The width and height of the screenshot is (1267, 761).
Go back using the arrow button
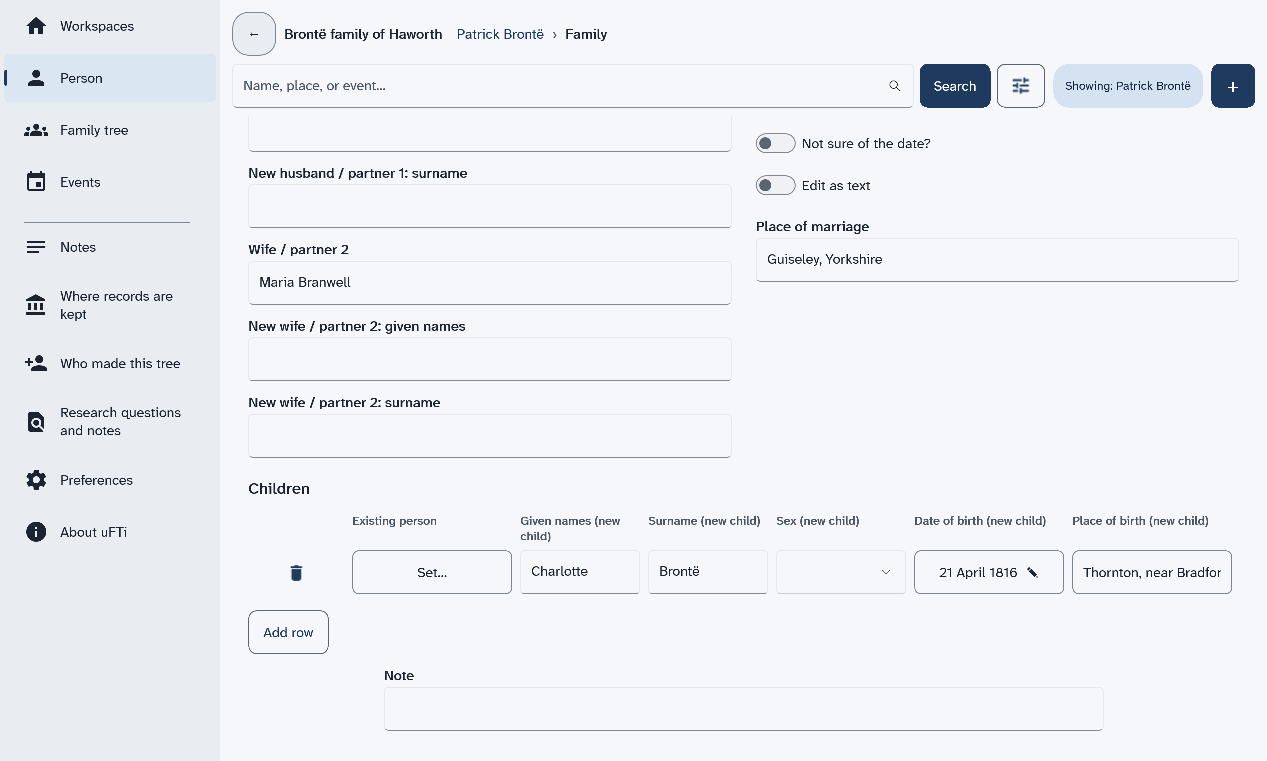click(254, 34)
